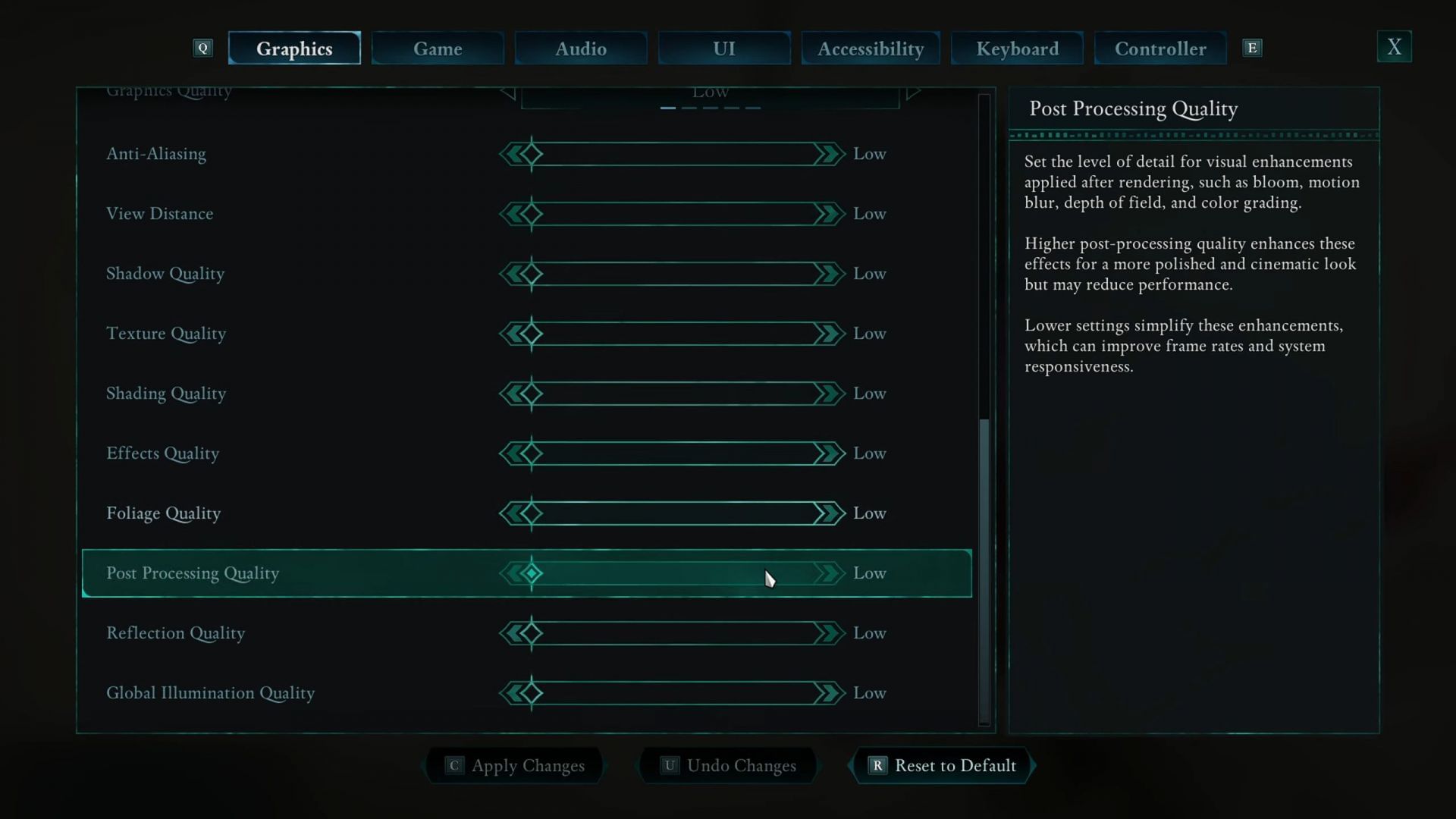
Task: Click Apply Changes button
Action: pyautogui.click(x=514, y=766)
